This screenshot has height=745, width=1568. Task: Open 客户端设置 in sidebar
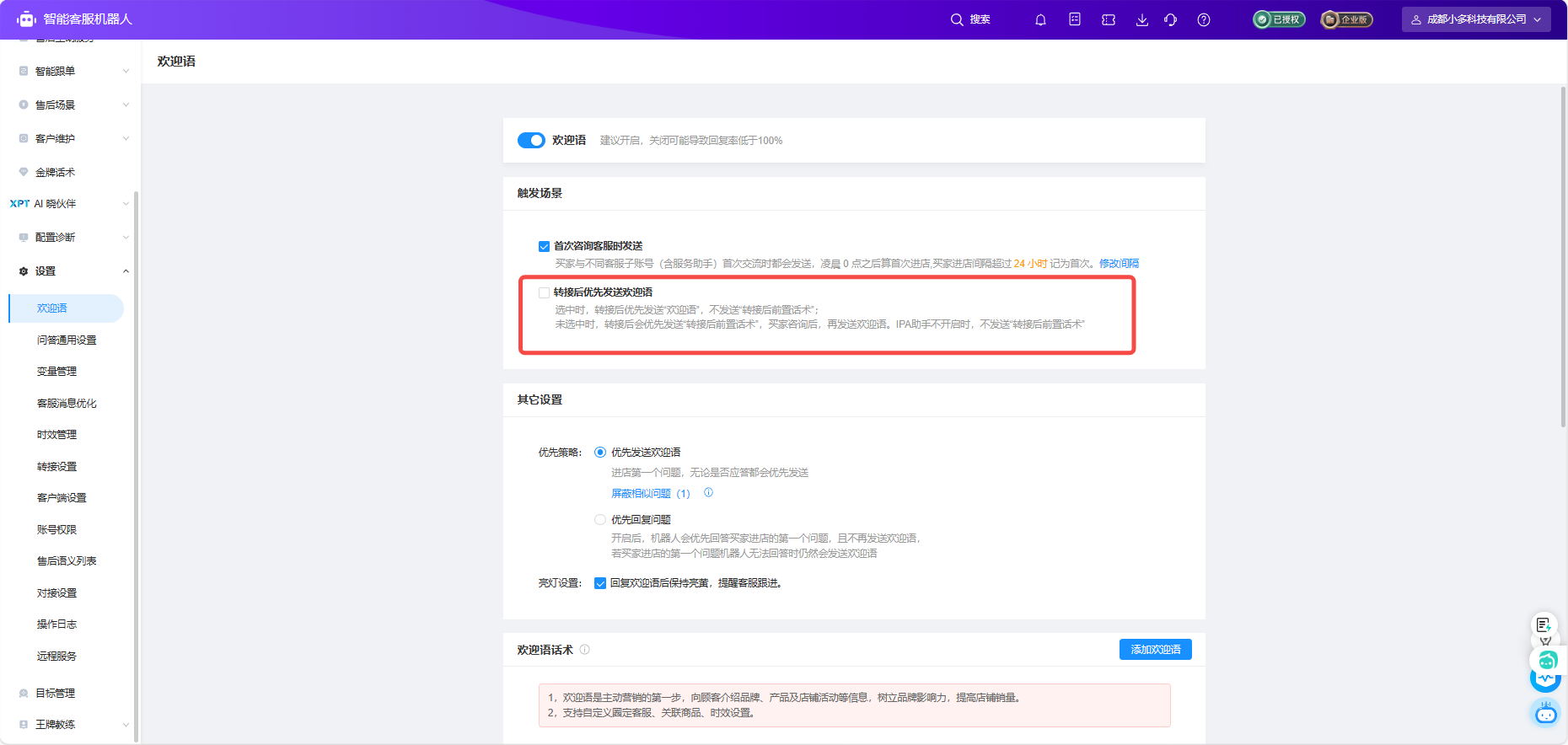[62, 498]
